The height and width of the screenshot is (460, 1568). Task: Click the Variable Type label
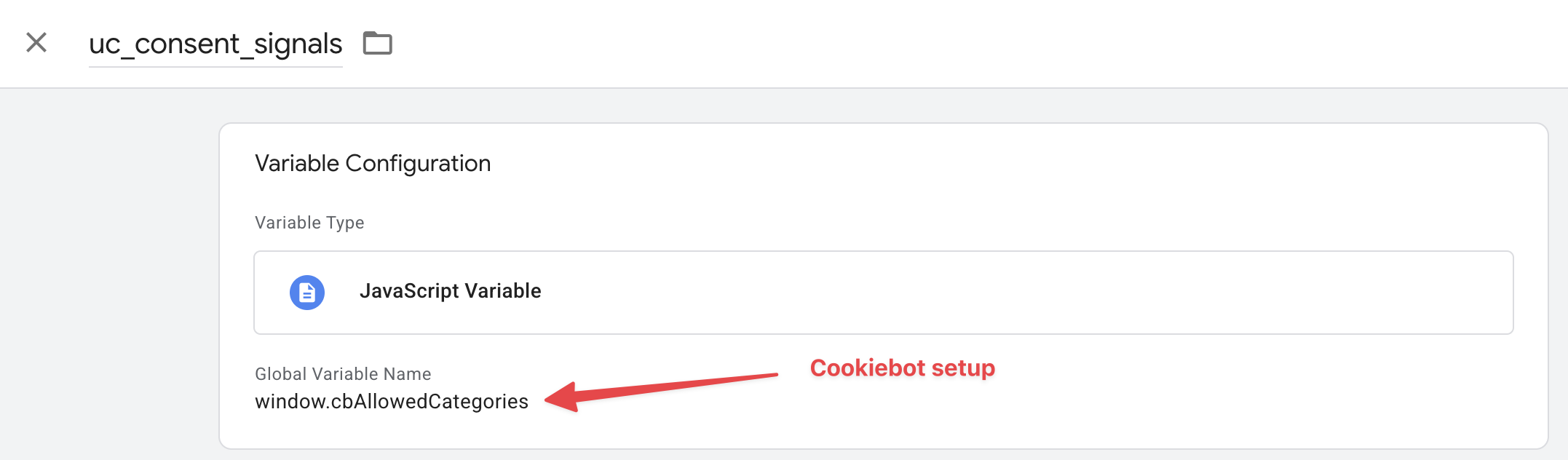pyautogui.click(x=309, y=223)
